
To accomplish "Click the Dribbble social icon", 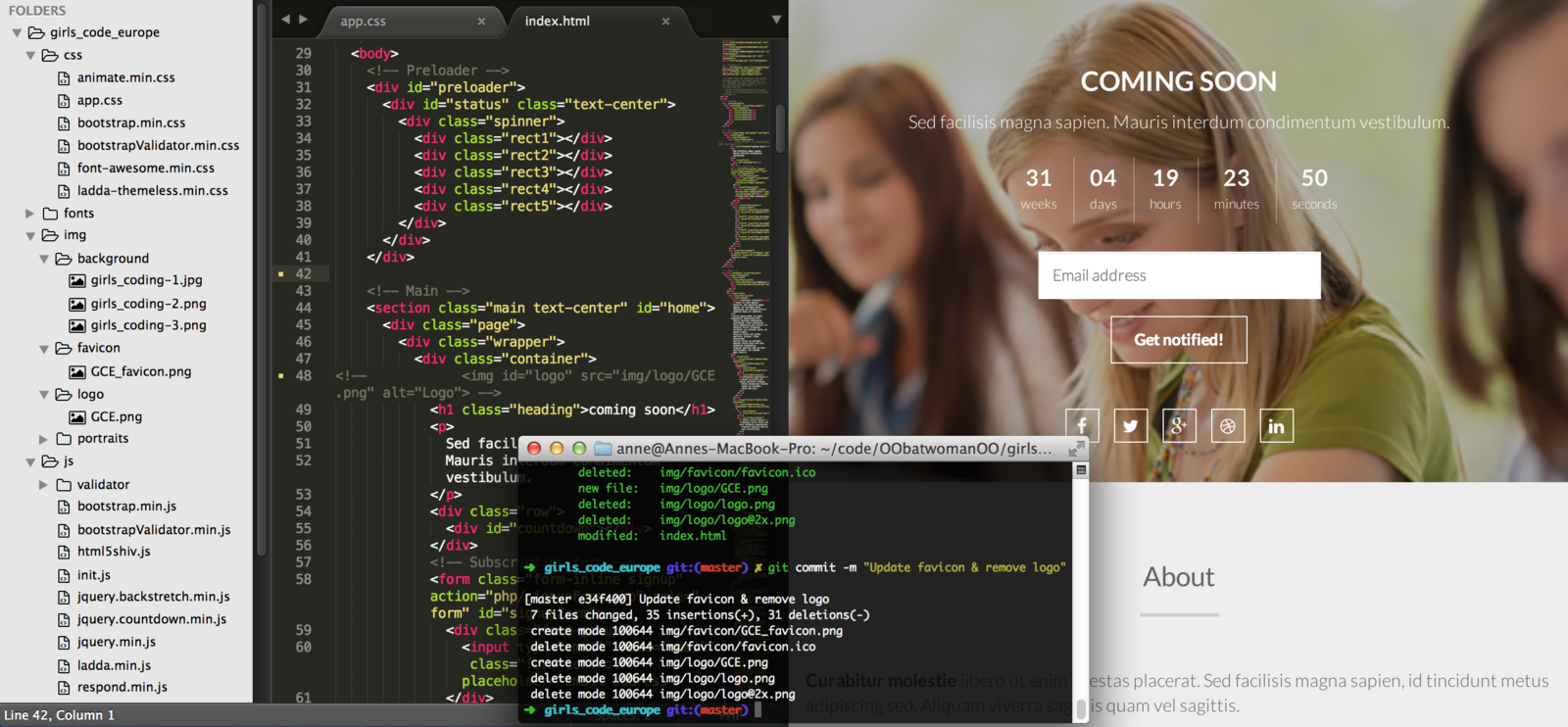I will (1228, 426).
